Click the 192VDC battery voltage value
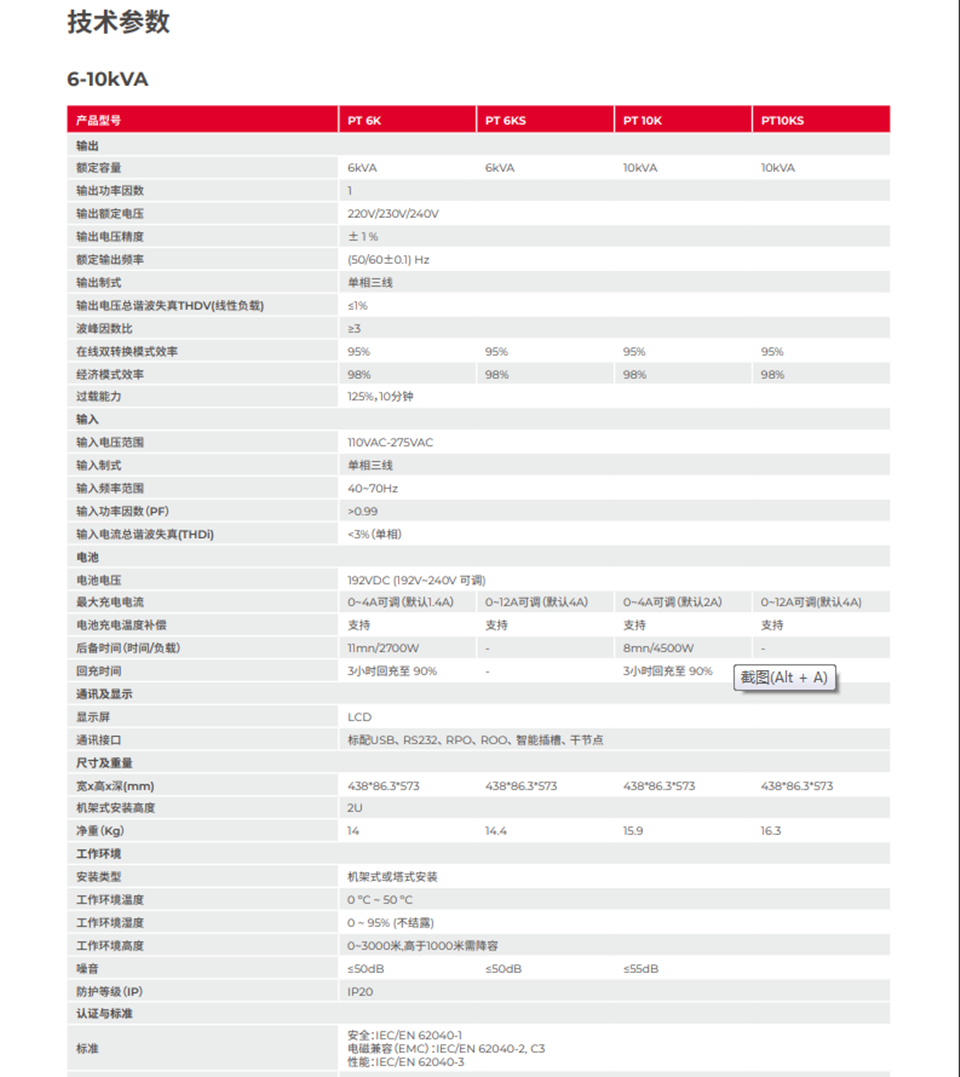960x1077 pixels. point(416,580)
